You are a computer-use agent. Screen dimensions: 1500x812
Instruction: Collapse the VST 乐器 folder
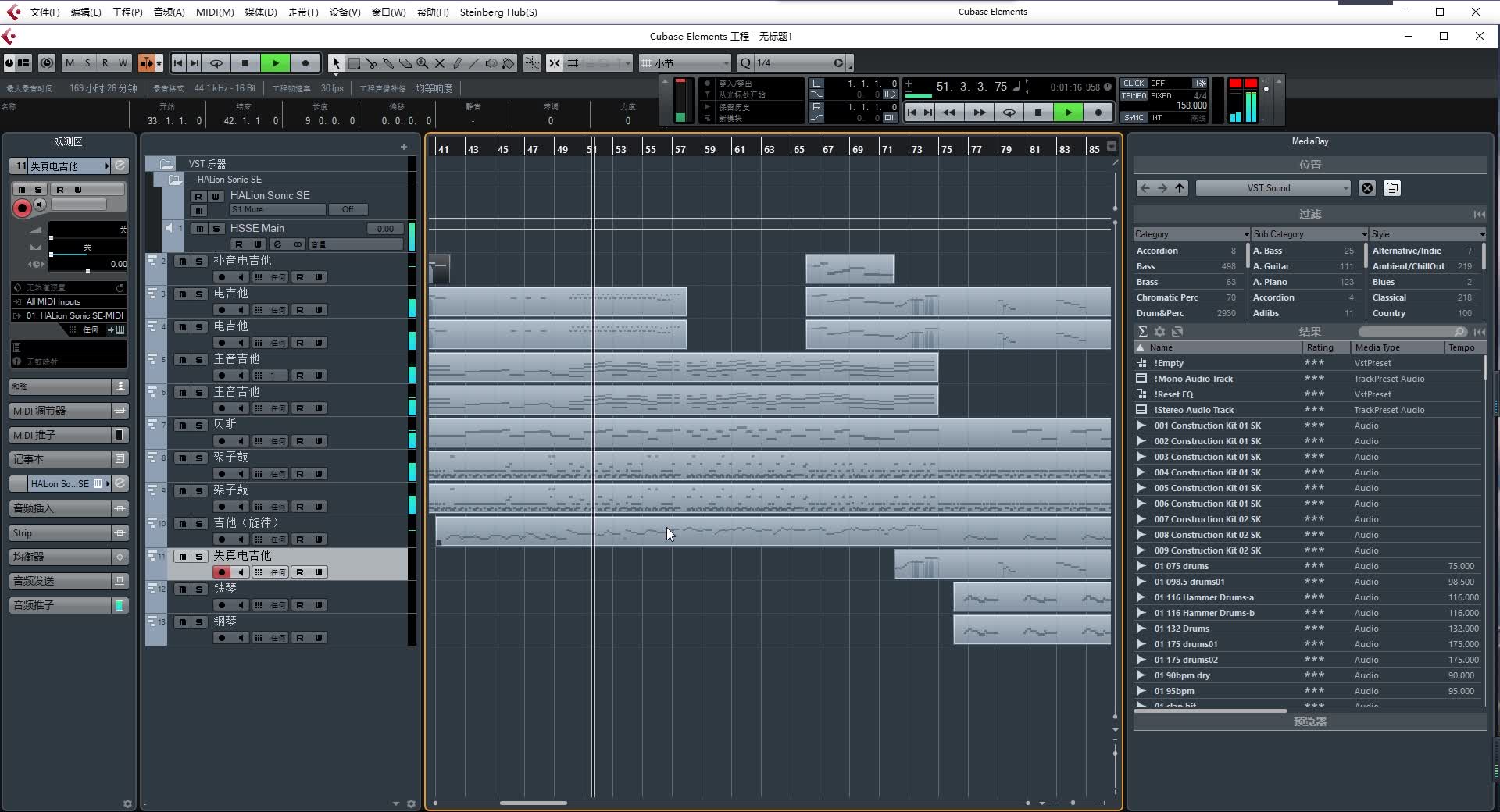166,164
